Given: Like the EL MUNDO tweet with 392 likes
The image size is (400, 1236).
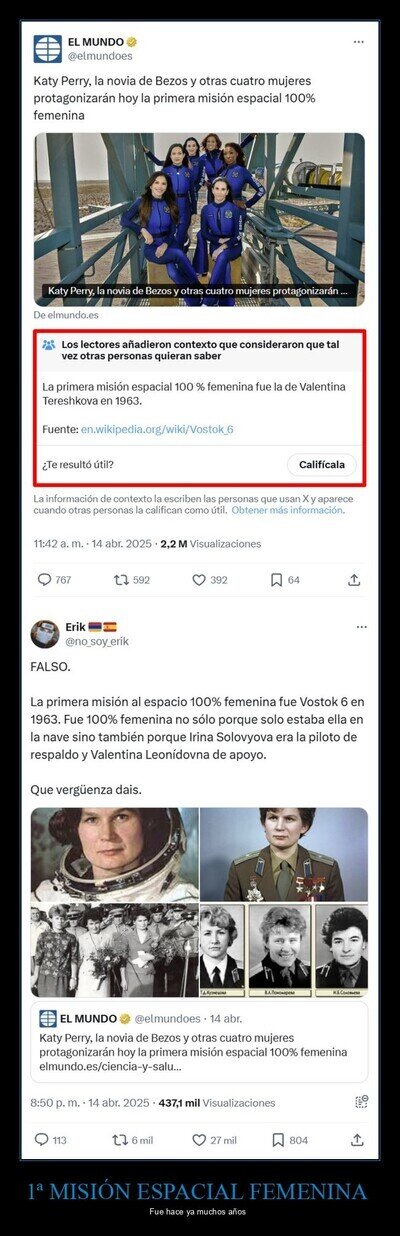Looking at the screenshot, I should coord(198,579).
